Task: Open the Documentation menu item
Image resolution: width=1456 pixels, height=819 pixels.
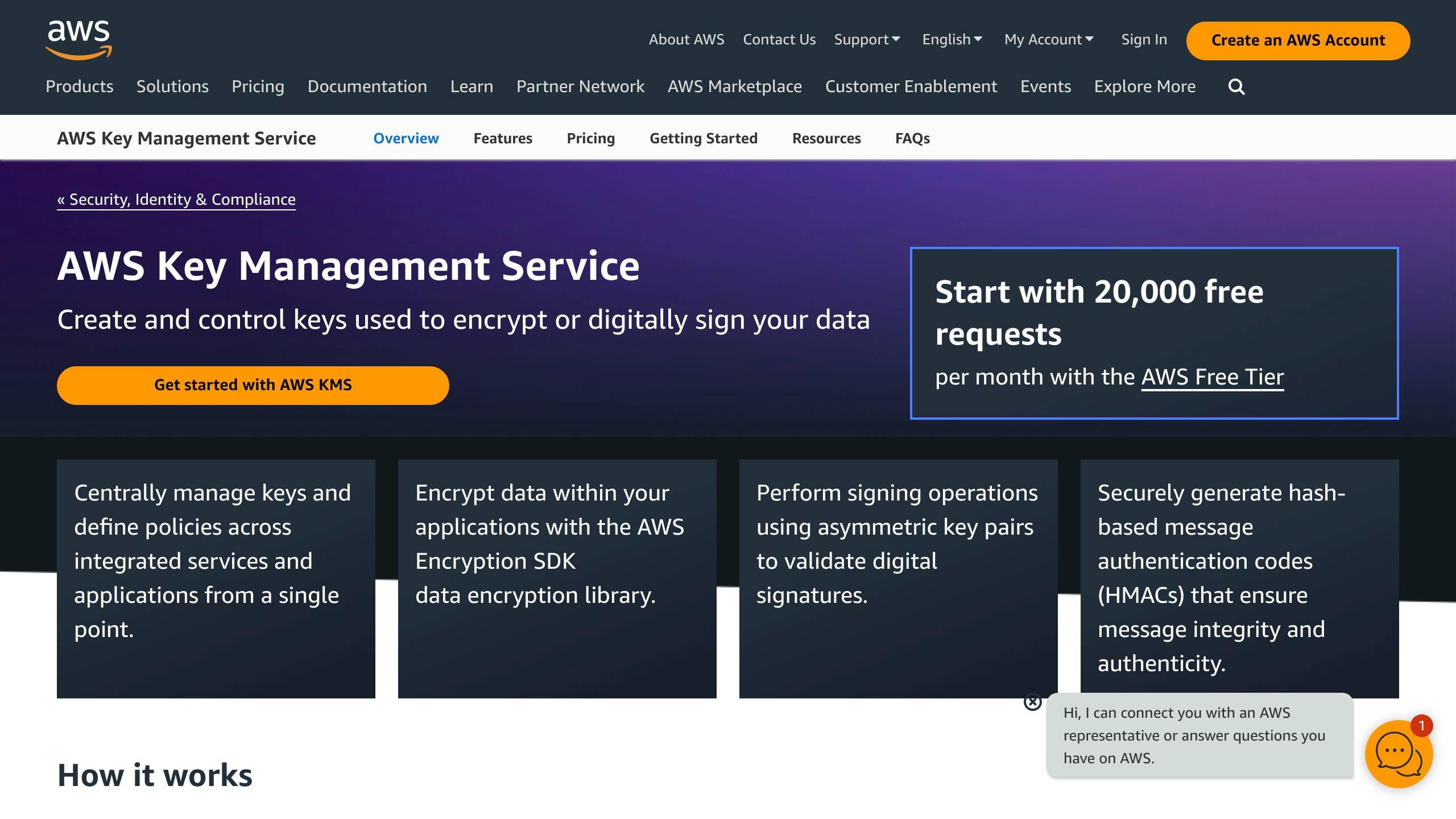Action: 367,86
